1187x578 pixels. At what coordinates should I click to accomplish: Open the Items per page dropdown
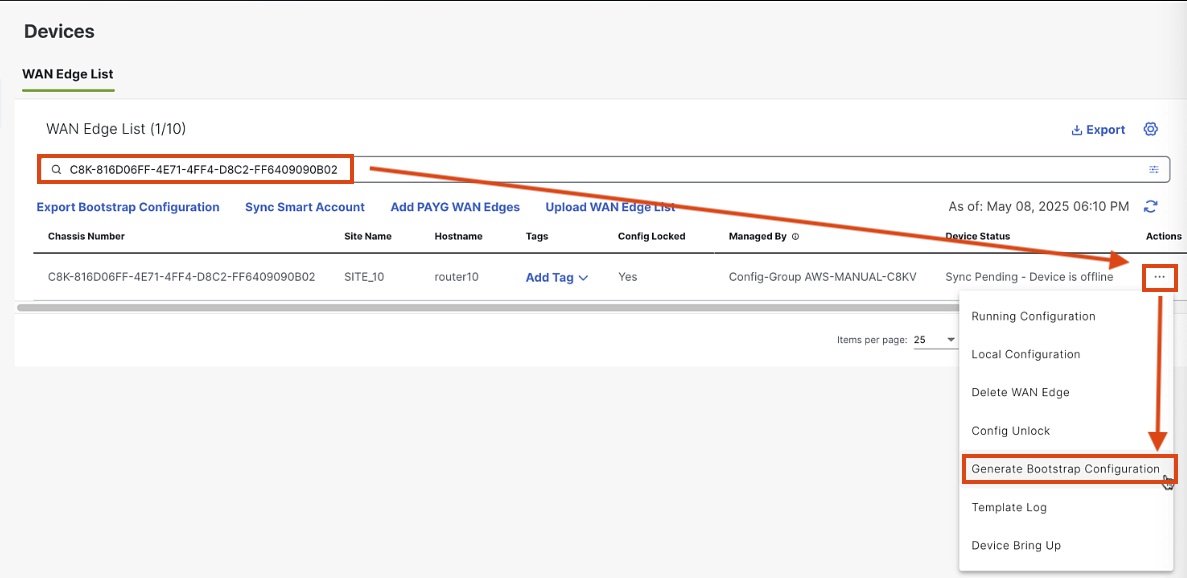(x=935, y=340)
